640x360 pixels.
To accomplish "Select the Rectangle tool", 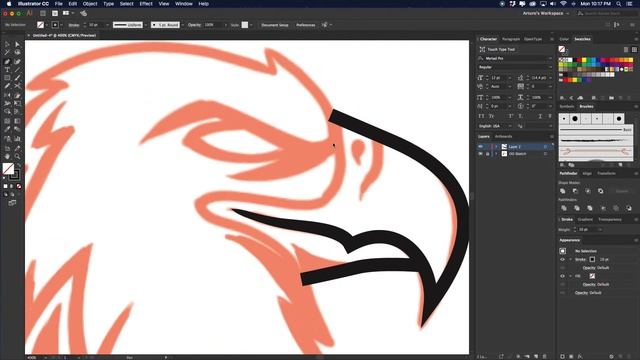I will click(x=7, y=78).
